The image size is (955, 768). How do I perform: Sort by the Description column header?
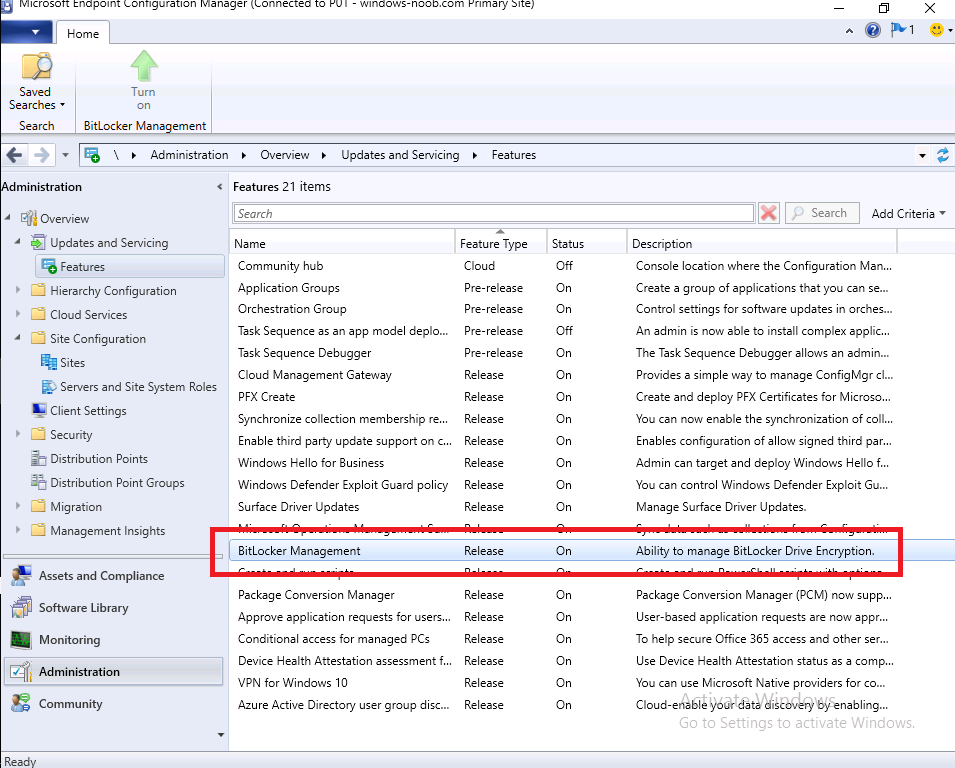pos(762,244)
